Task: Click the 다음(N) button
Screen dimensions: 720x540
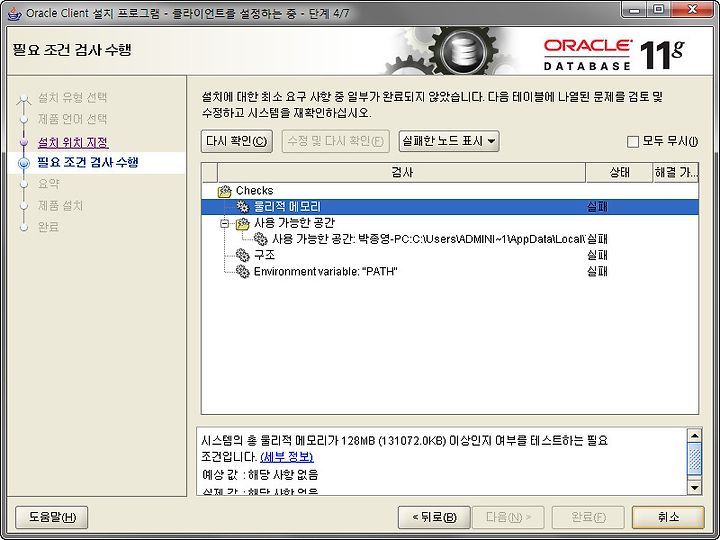Action: pyautogui.click(x=508, y=517)
